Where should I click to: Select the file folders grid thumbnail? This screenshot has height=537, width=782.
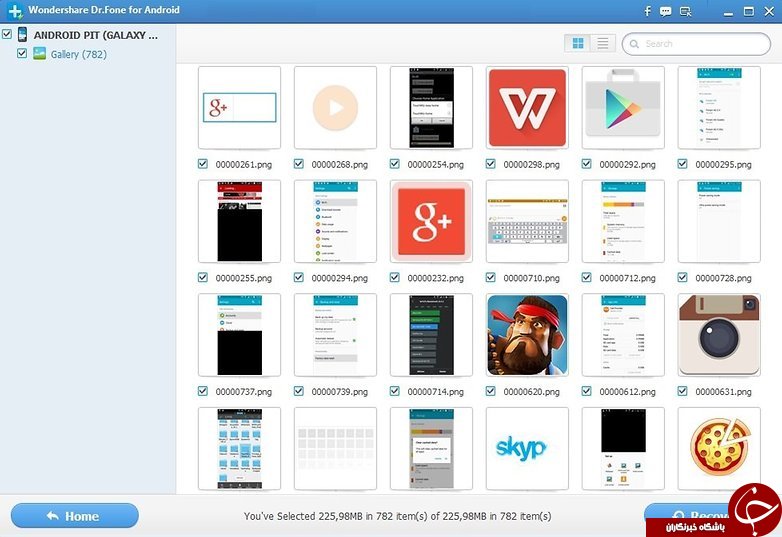[239, 449]
